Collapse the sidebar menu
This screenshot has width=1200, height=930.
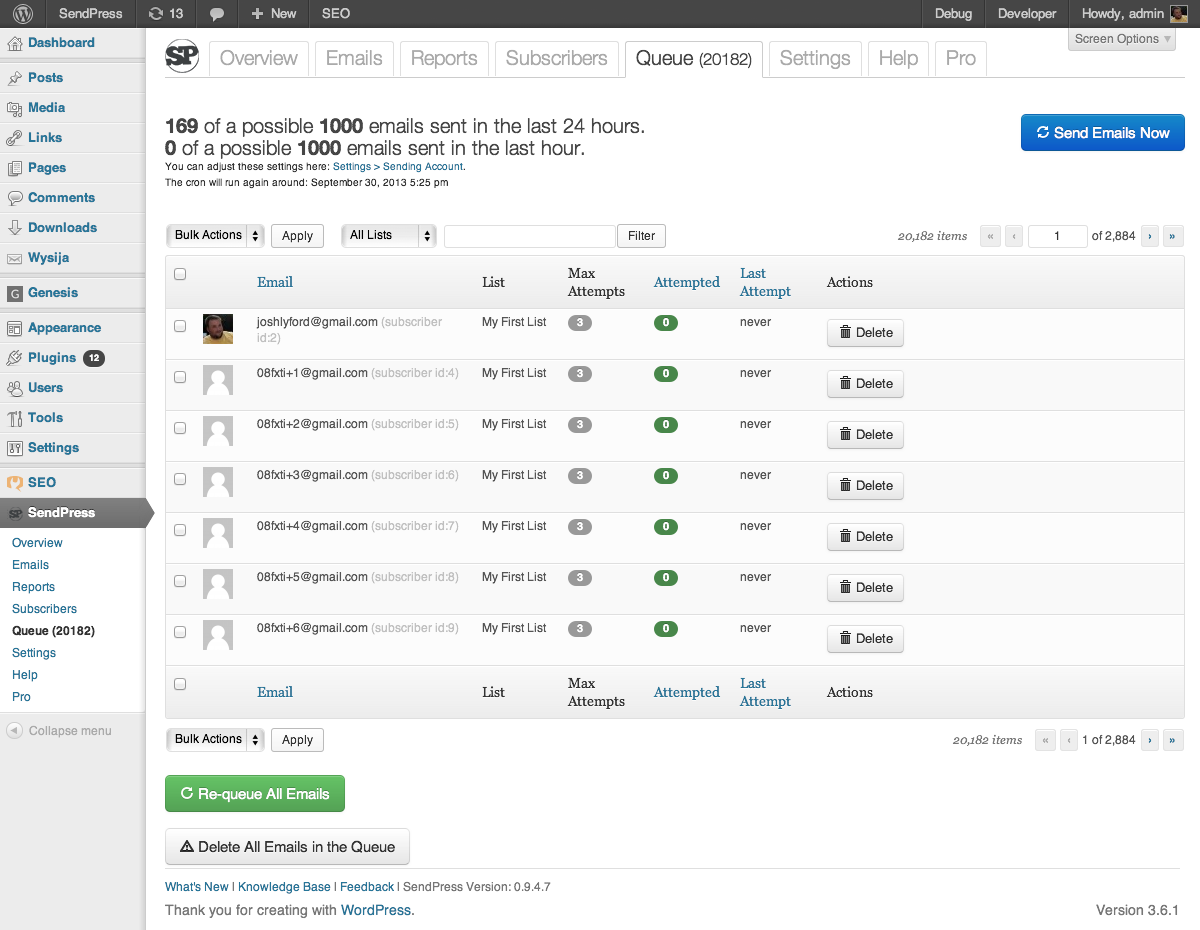(60, 731)
